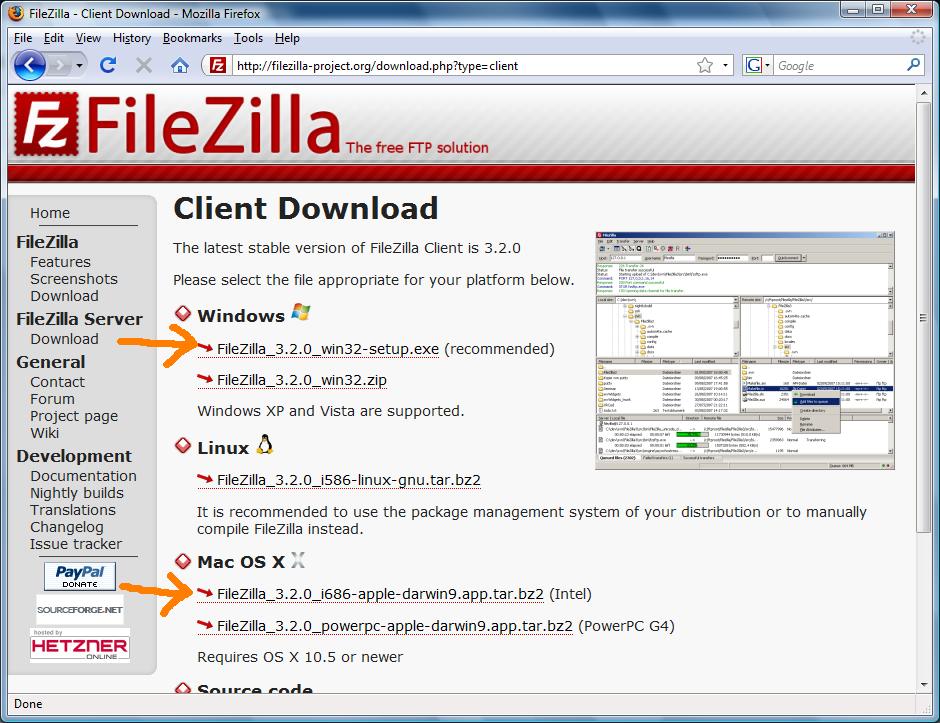Open Download under FileZilla Server section
940x723 pixels.
pyautogui.click(x=64, y=339)
